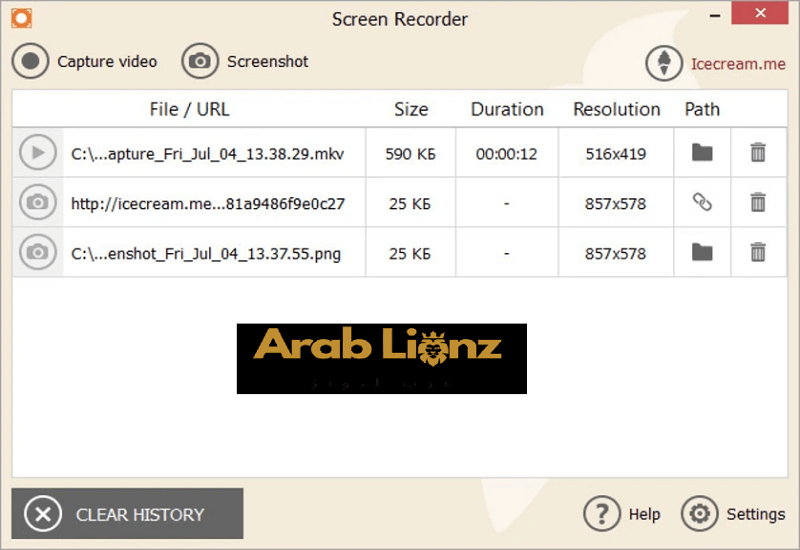Select the C:\...apture_Fri_Jul_04_13.38.29.mkv file name
800x550 pixels.
207,154
